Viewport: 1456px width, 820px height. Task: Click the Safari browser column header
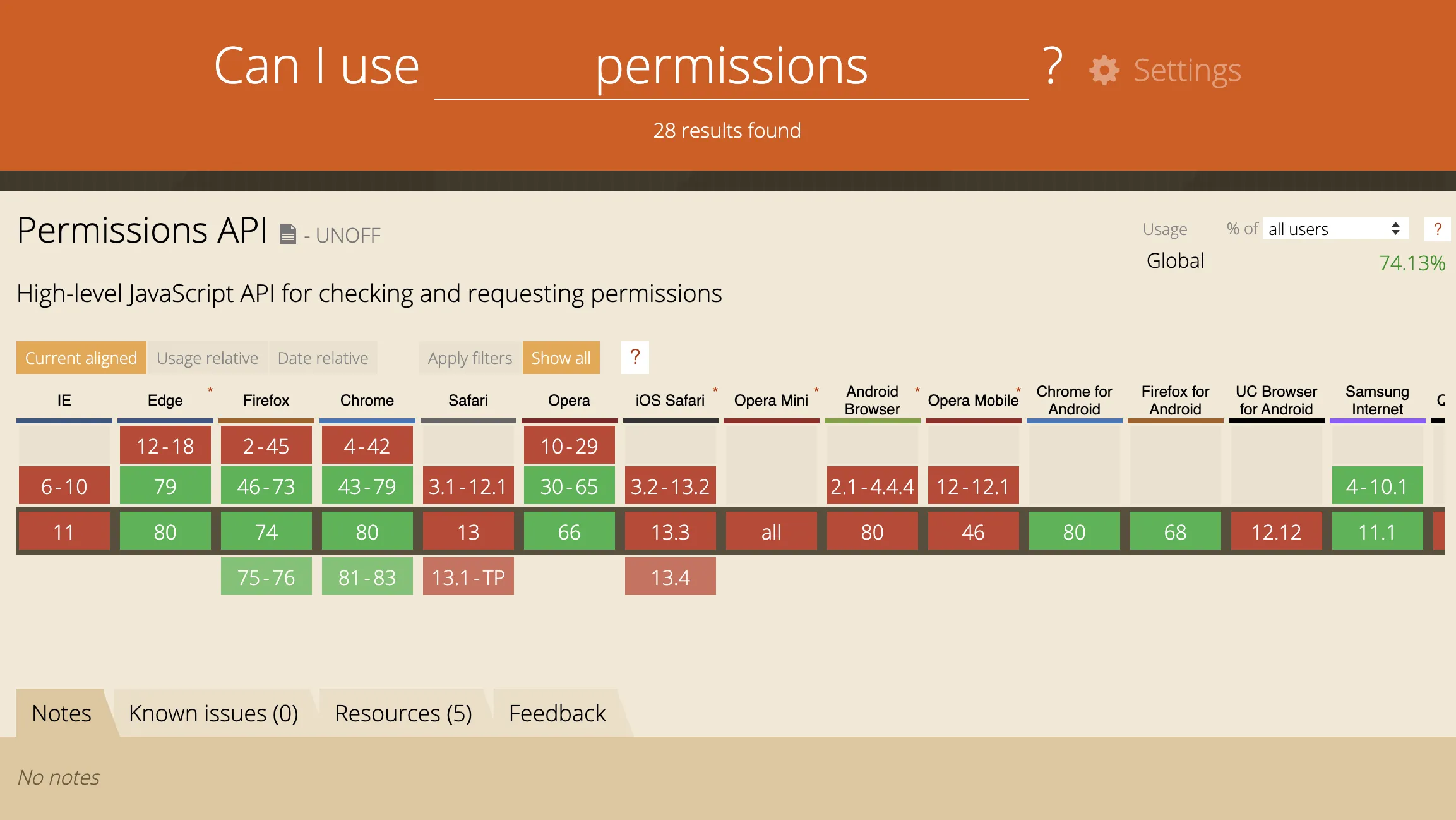[468, 401]
